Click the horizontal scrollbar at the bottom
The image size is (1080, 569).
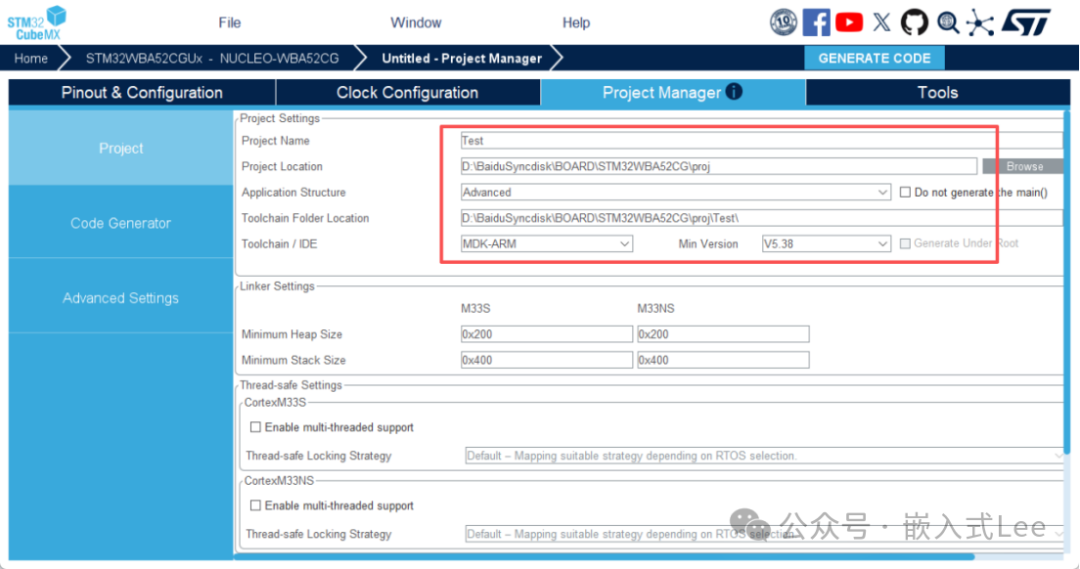point(604,556)
